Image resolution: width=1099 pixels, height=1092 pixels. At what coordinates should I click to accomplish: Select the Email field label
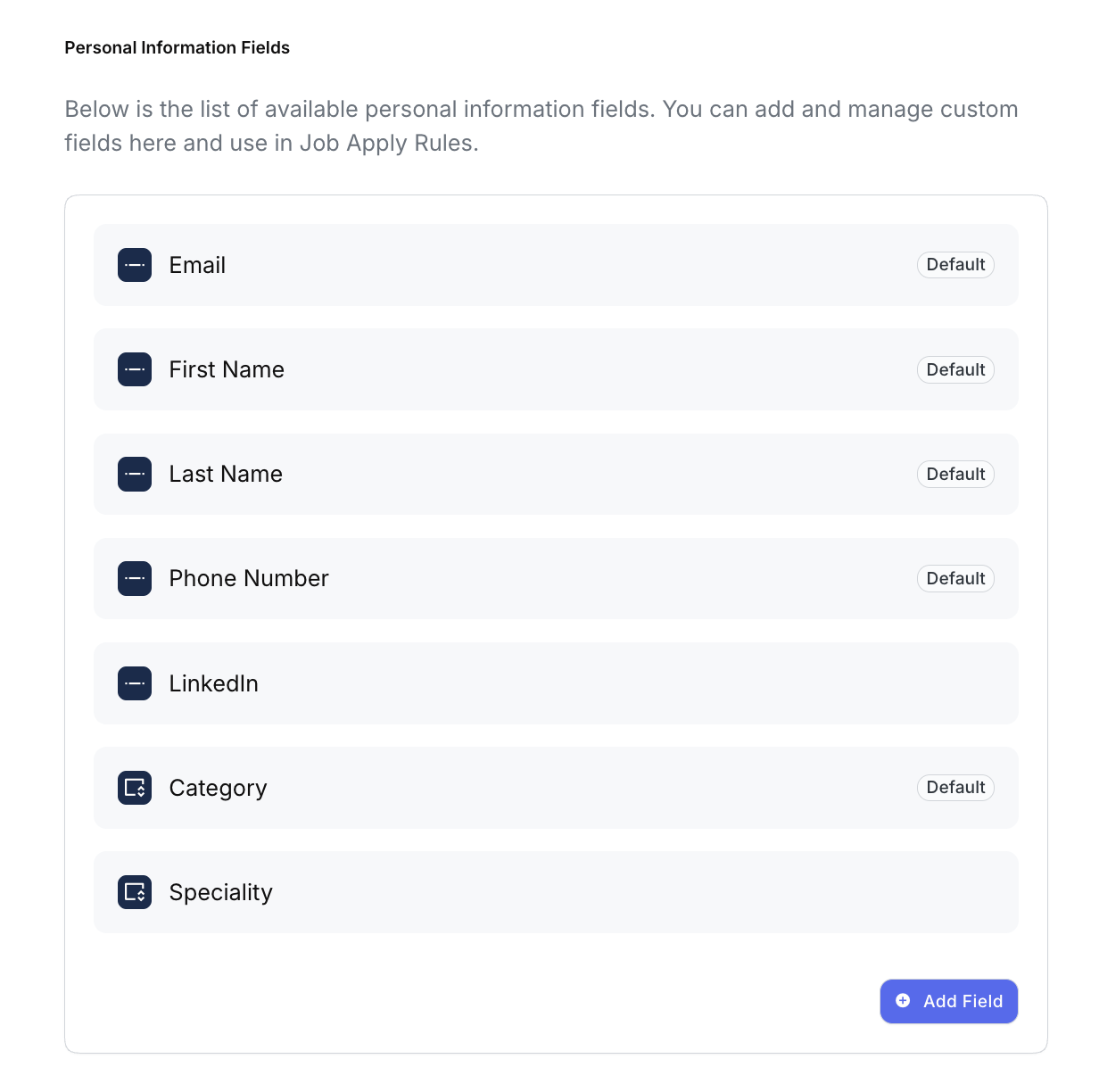click(197, 265)
